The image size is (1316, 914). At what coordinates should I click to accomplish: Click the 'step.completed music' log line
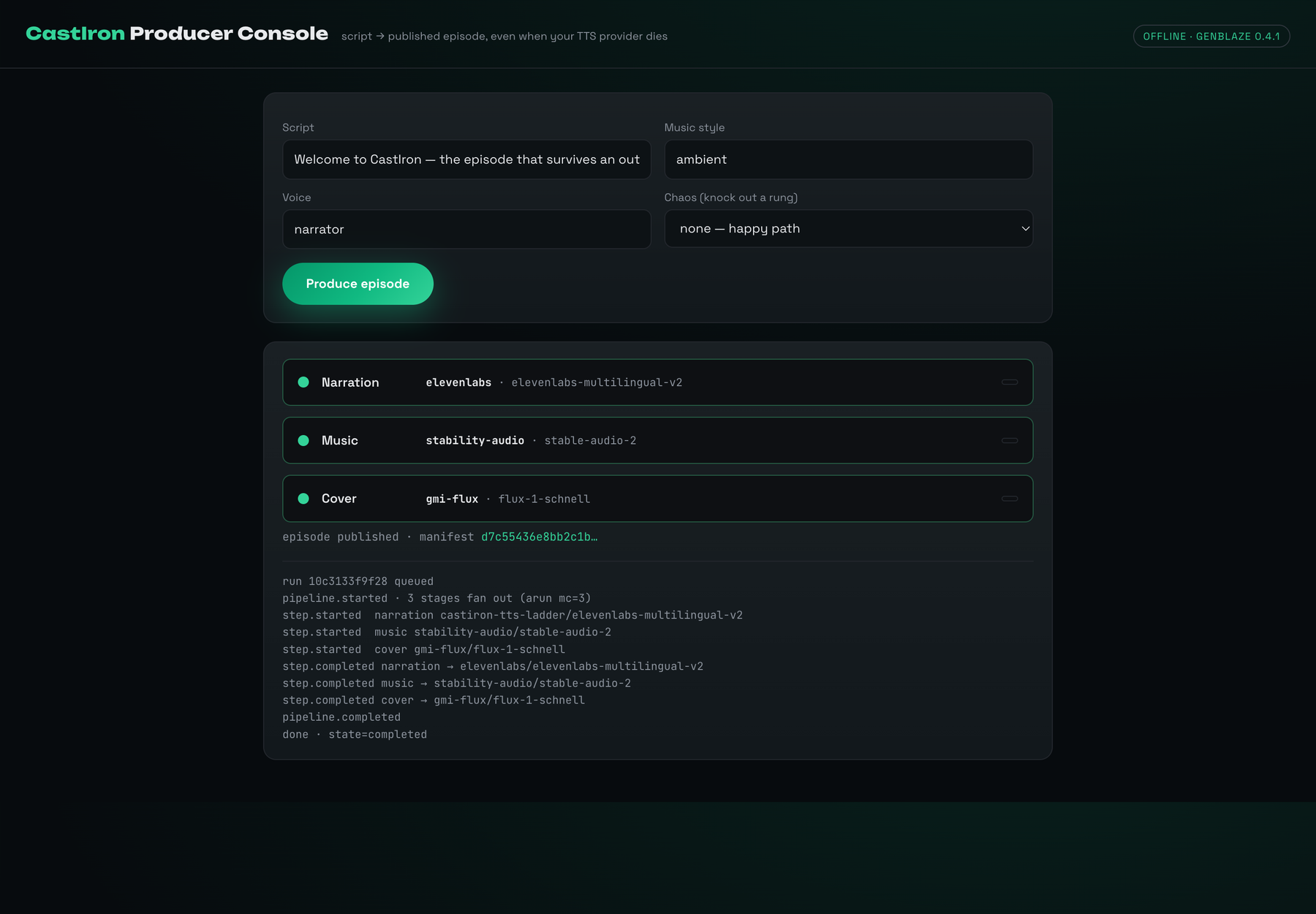(x=456, y=683)
